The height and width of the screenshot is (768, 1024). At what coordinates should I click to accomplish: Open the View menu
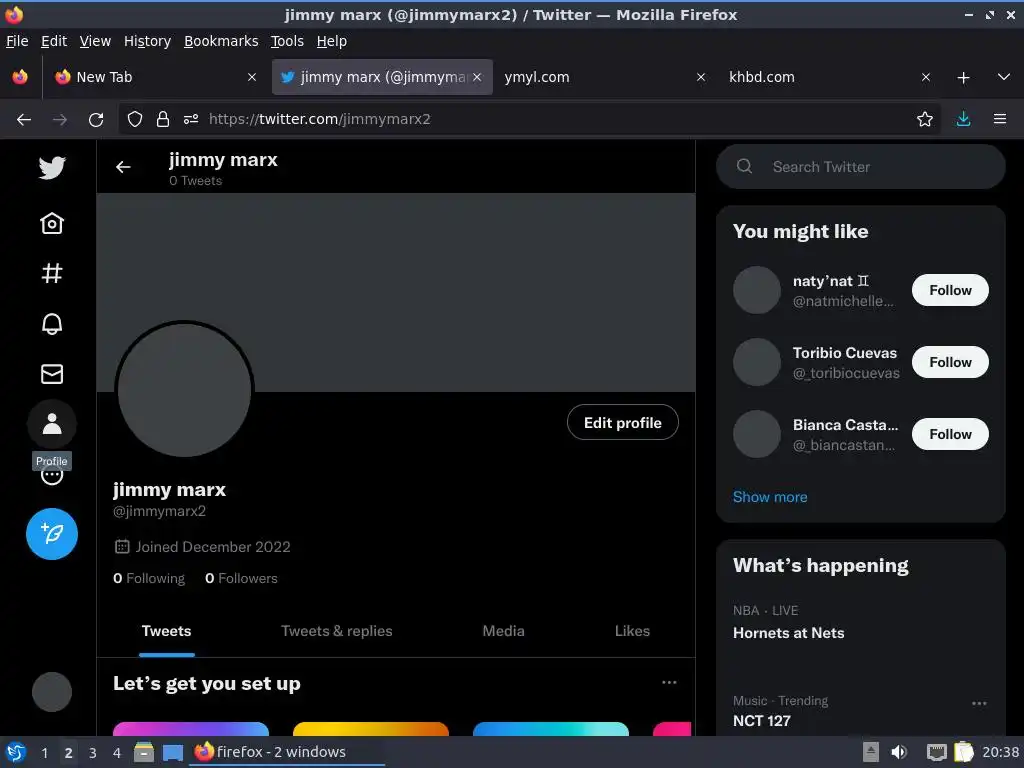[95, 41]
